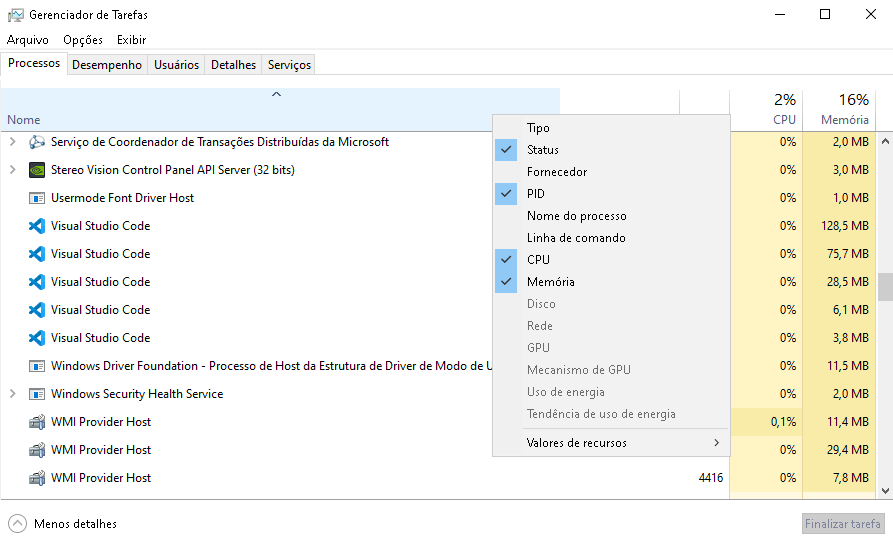Screen dimensions: 893x547
Task: Click the Menos detalhes circle arrow icon
Action: (17, 524)
